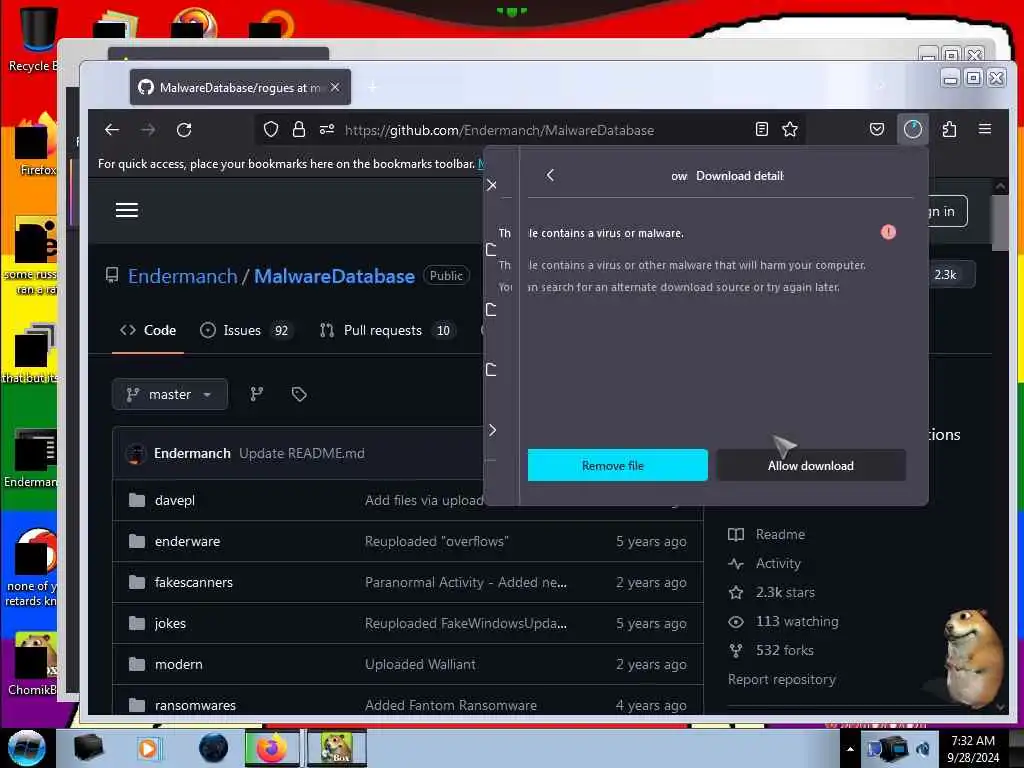Open GitHub's hamburger navigation menu

[x=127, y=210]
